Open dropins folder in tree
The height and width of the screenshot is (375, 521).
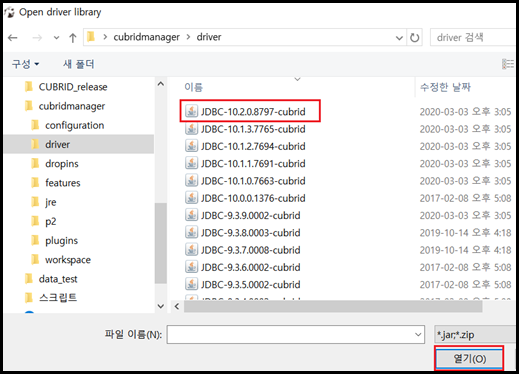click(62, 164)
